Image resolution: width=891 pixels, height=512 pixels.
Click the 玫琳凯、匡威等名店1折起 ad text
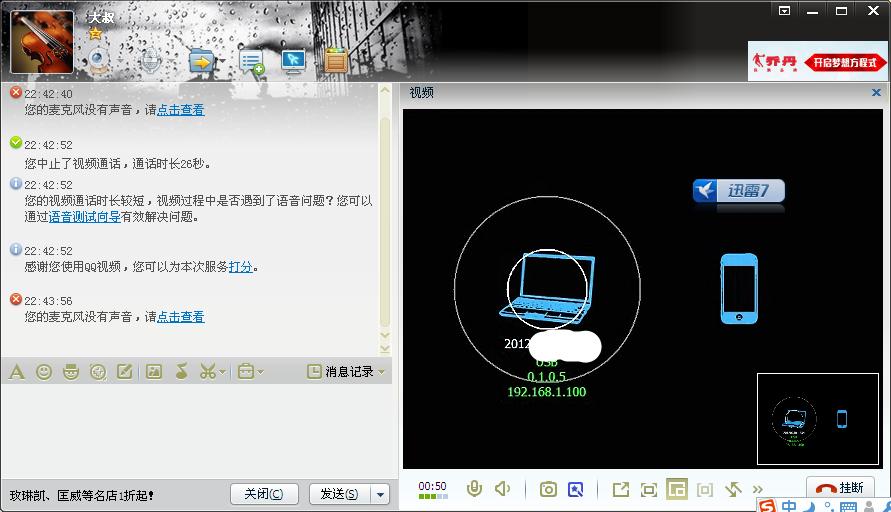(81, 496)
